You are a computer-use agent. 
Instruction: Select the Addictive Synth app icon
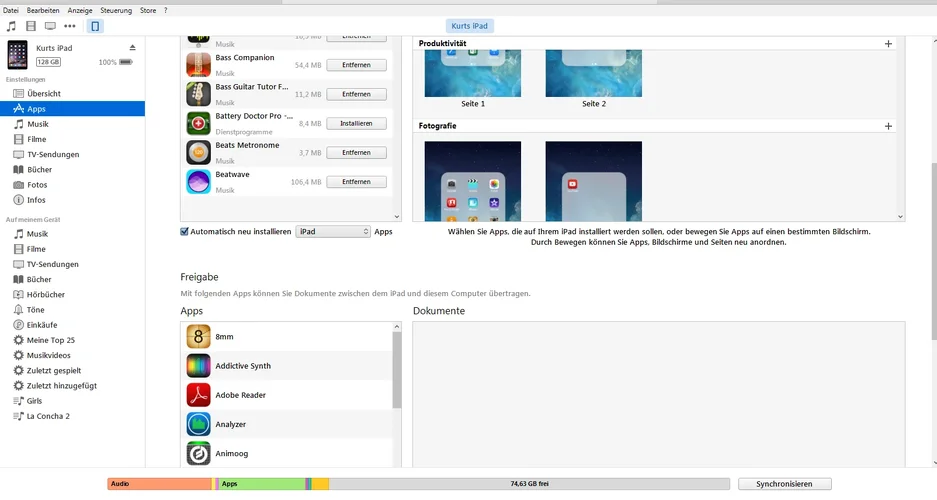coord(198,366)
